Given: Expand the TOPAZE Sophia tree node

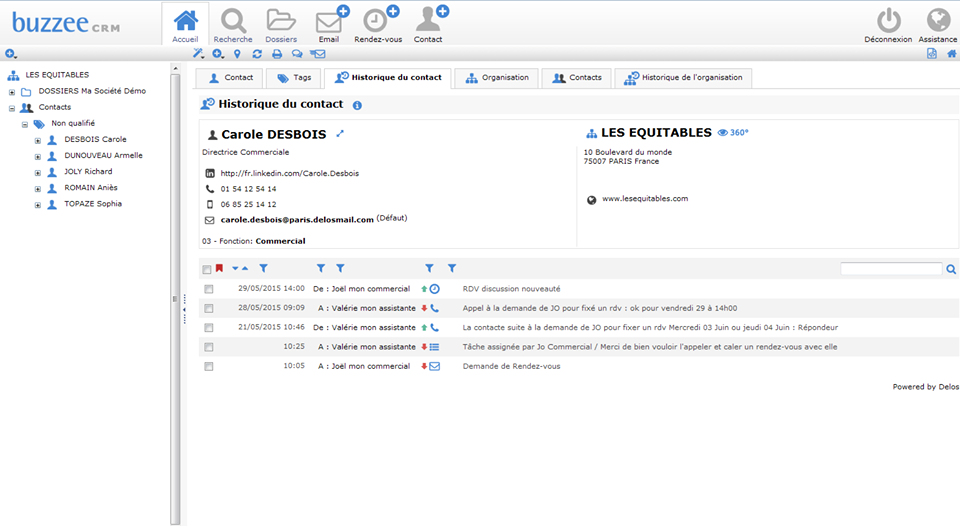Looking at the screenshot, I should (x=37, y=205).
